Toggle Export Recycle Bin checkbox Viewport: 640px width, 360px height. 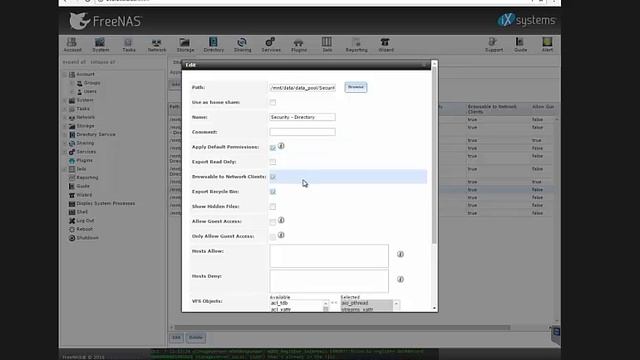273,192
